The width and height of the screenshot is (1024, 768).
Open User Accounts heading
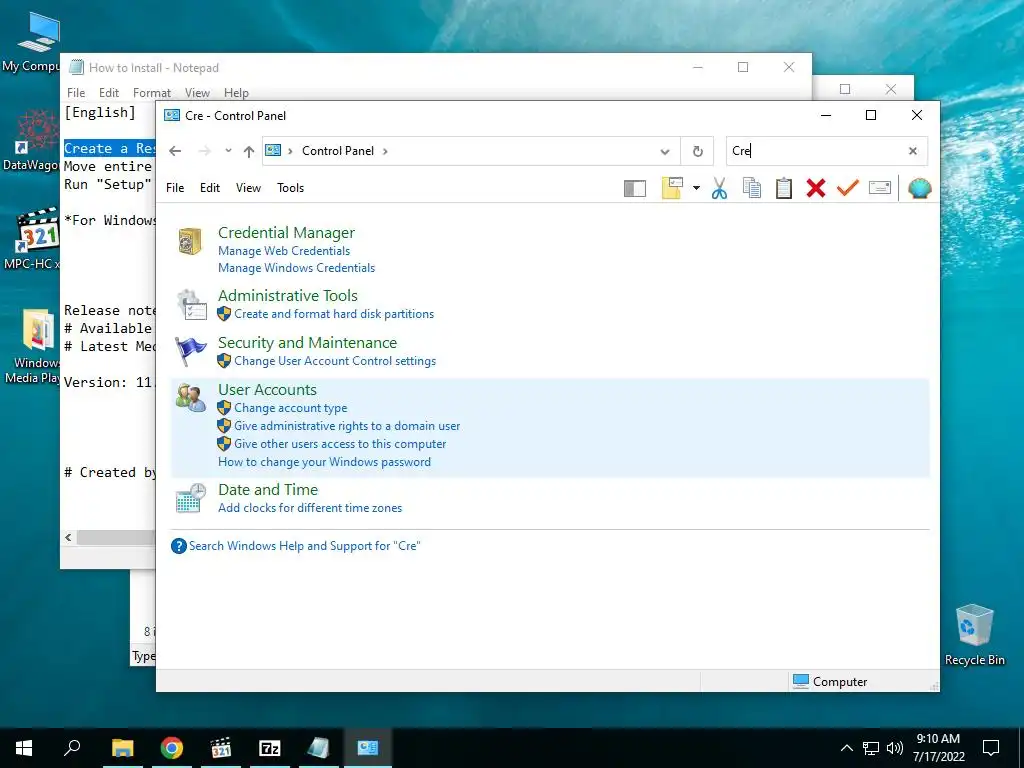click(267, 390)
